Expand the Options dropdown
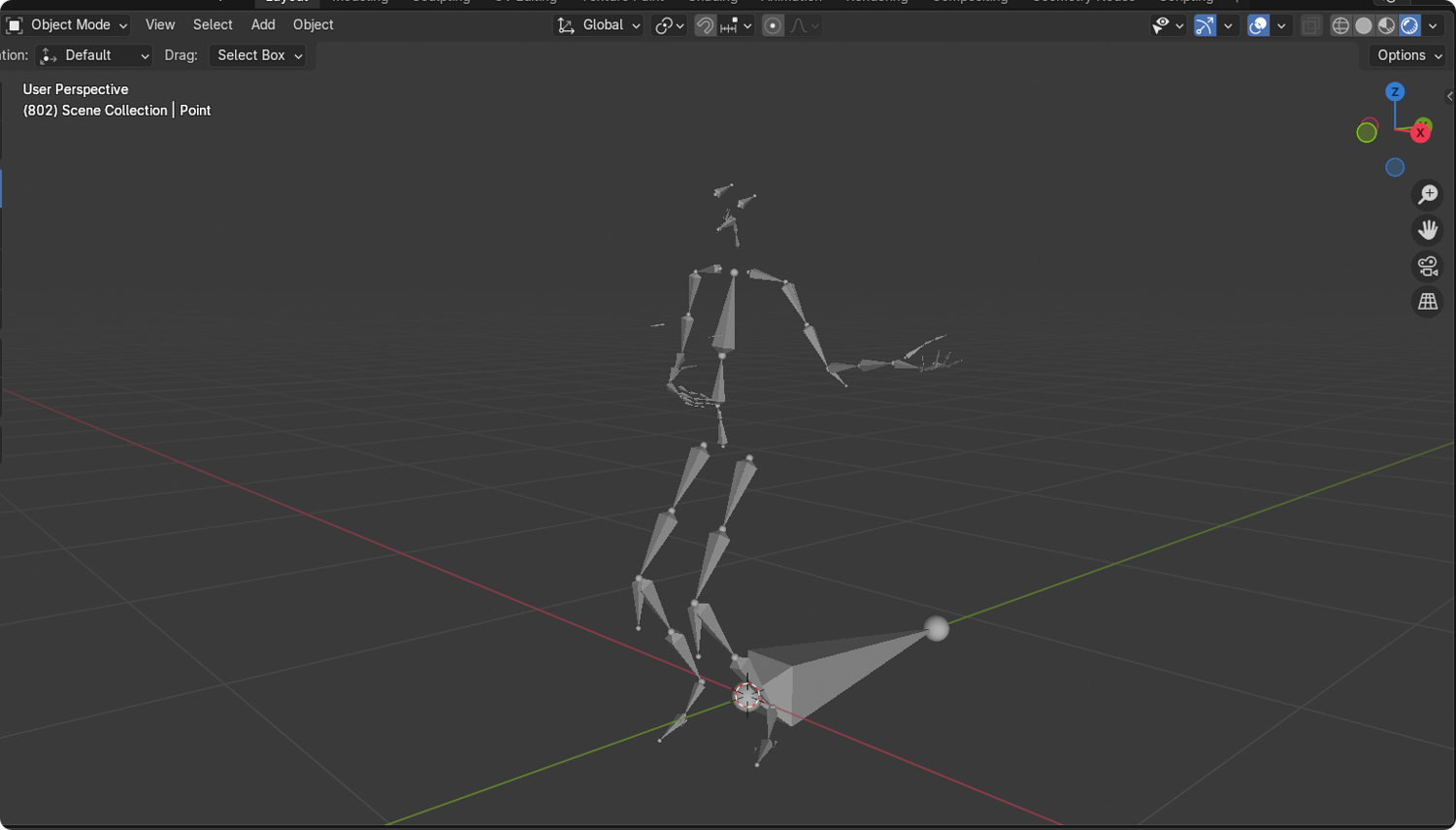The image size is (1456, 830). pos(1409,55)
